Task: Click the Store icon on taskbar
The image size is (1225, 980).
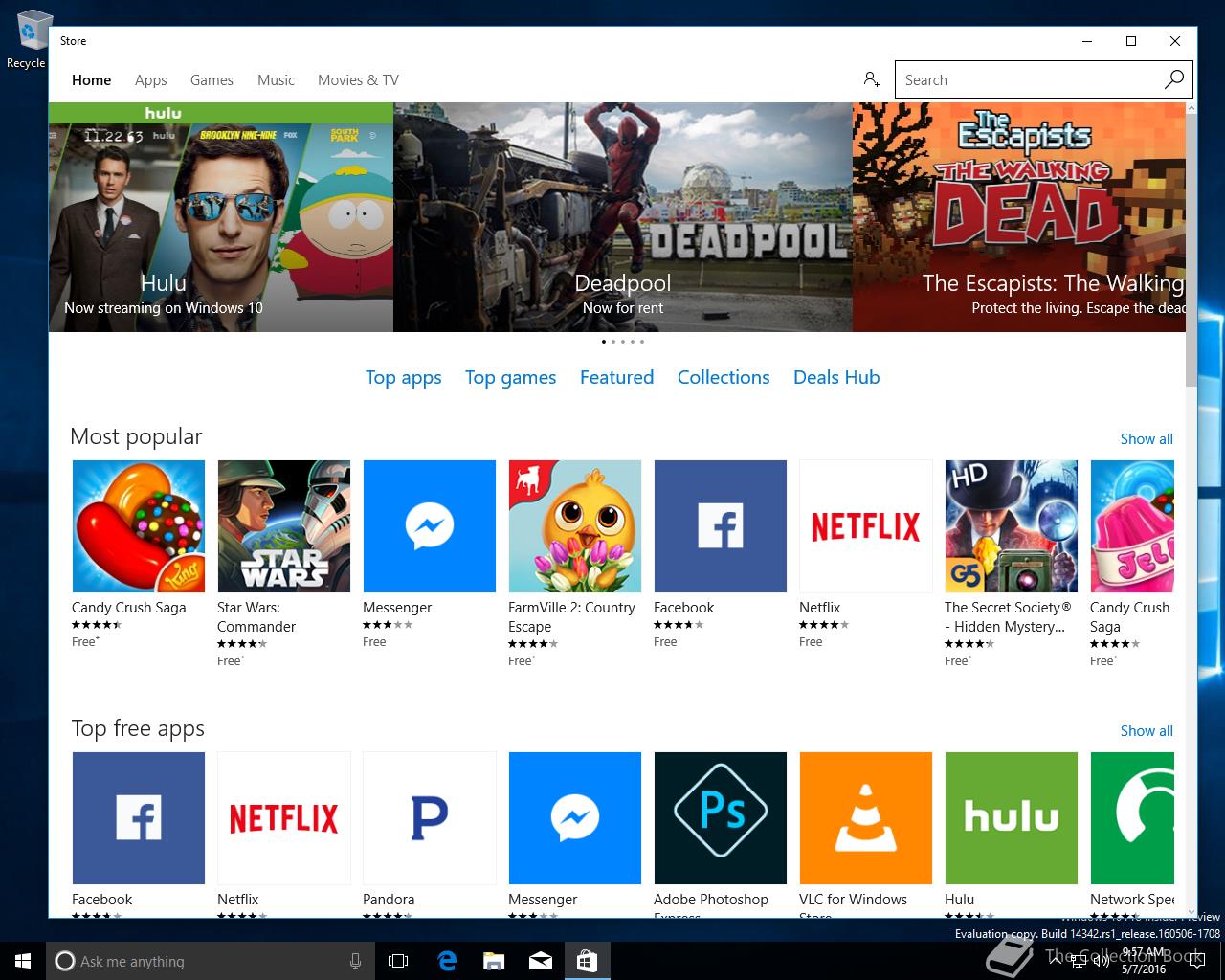Action: (x=587, y=961)
